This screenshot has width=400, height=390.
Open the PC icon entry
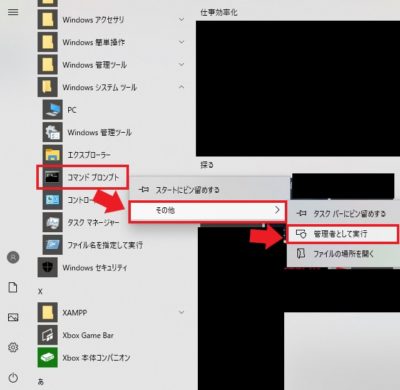point(52,110)
